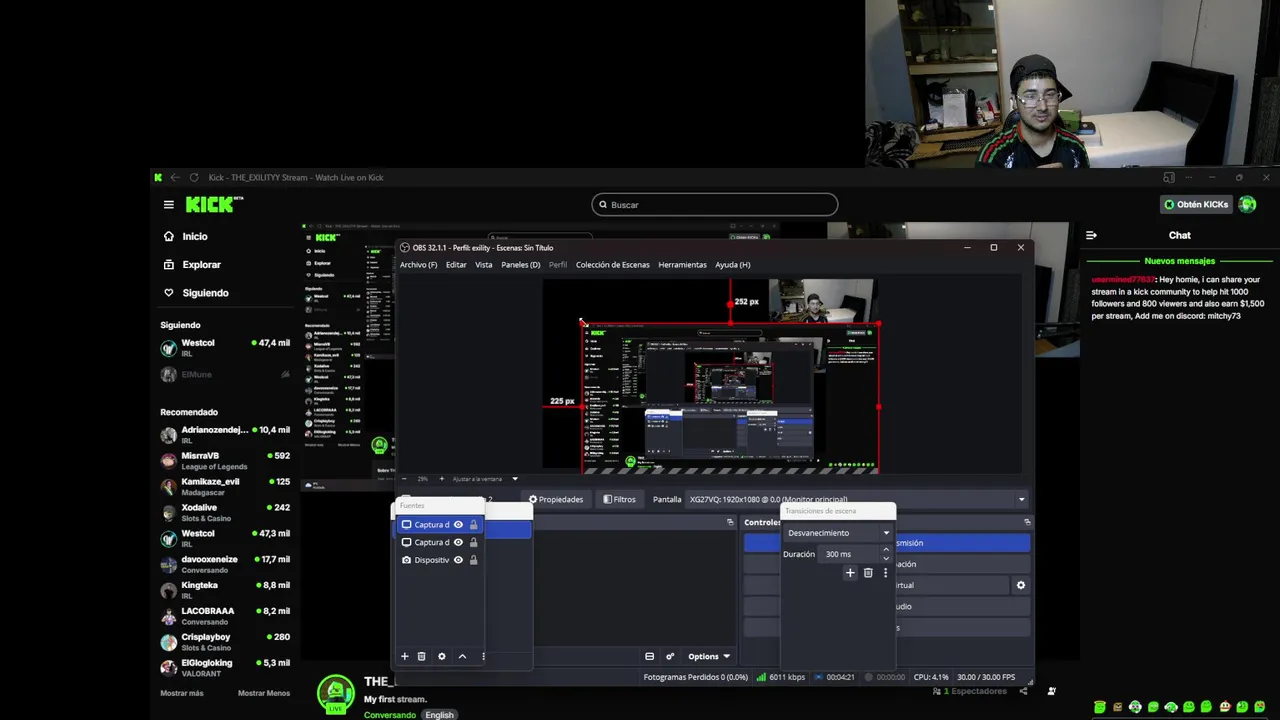Viewport: 1280px width, 720px height.
Task: Open the Ayuda (H) menu
Action: click(732, 264)
